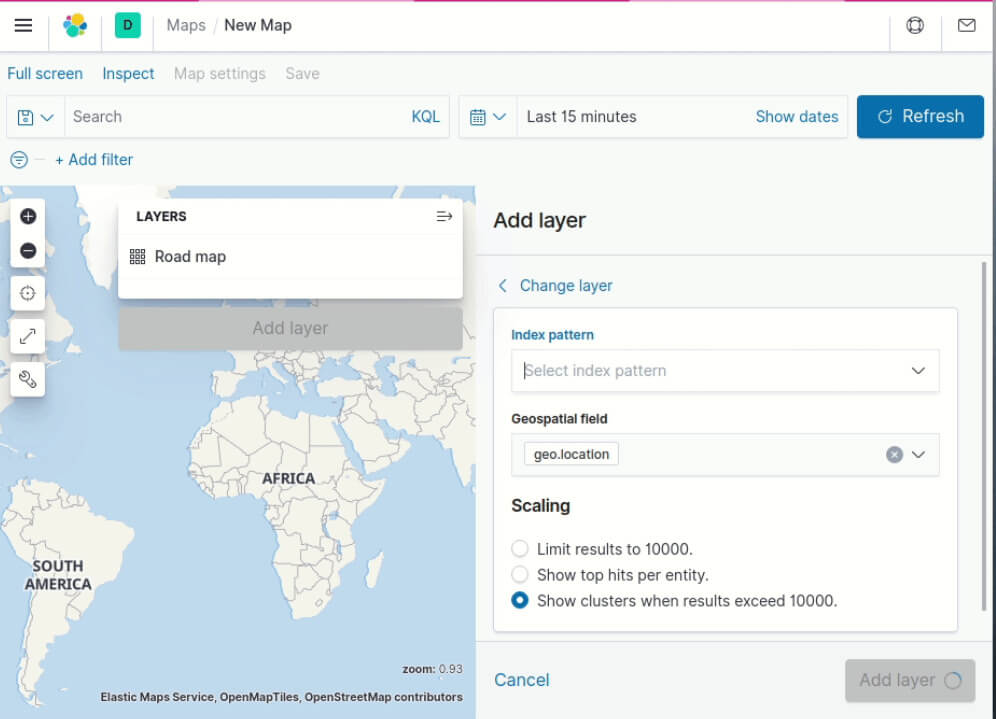The width and height of the screenshot is (996, 719).
Task: Click the expand map tool icon
Action: pyautogui.click(x=28, y=336)
